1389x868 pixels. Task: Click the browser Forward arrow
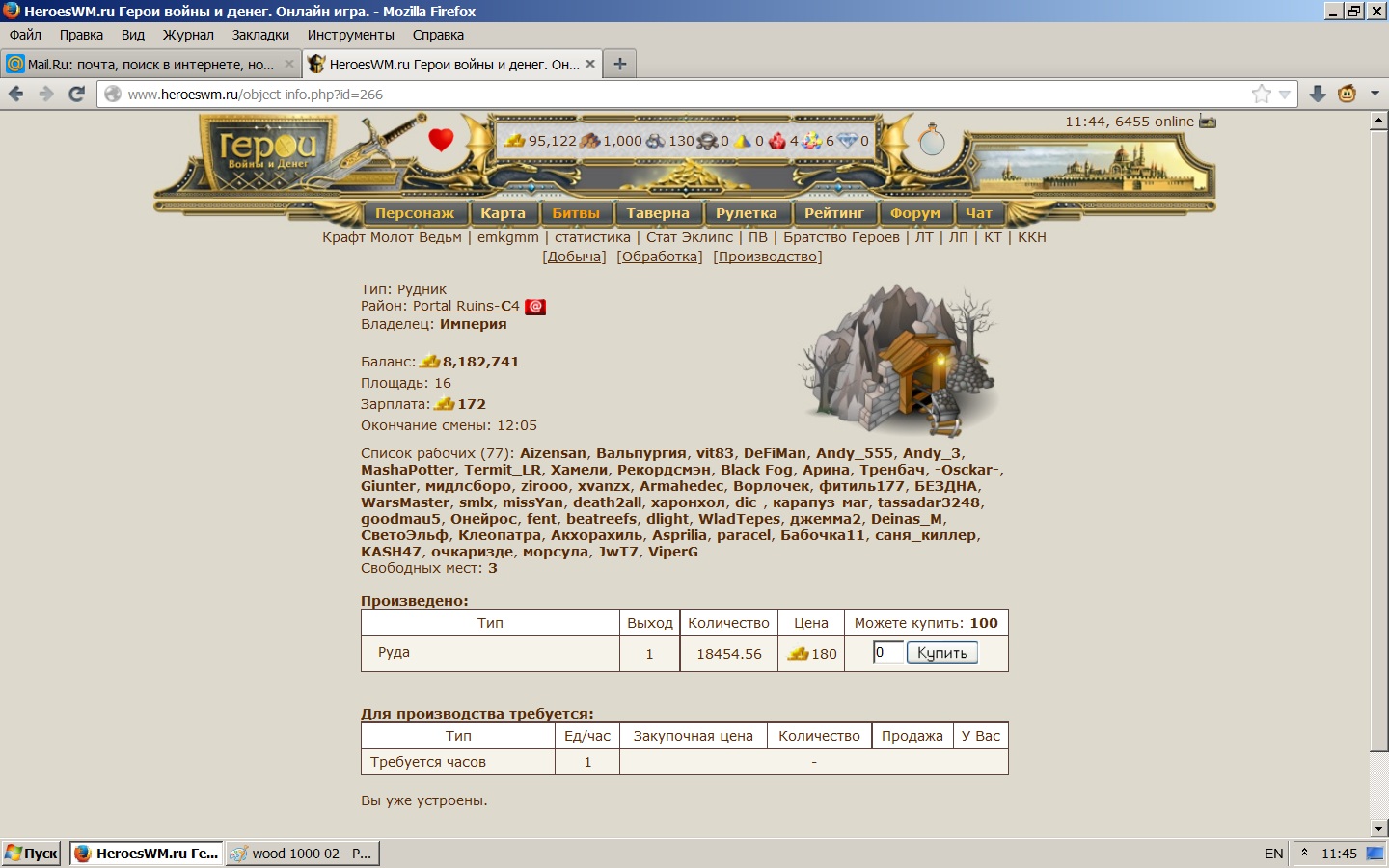(x=46, y=94)
